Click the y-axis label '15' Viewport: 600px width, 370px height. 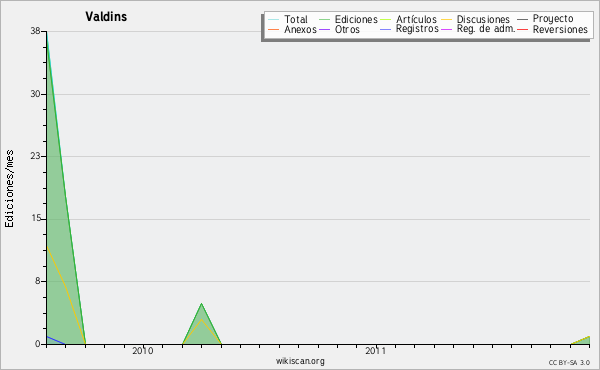point(36,218)
